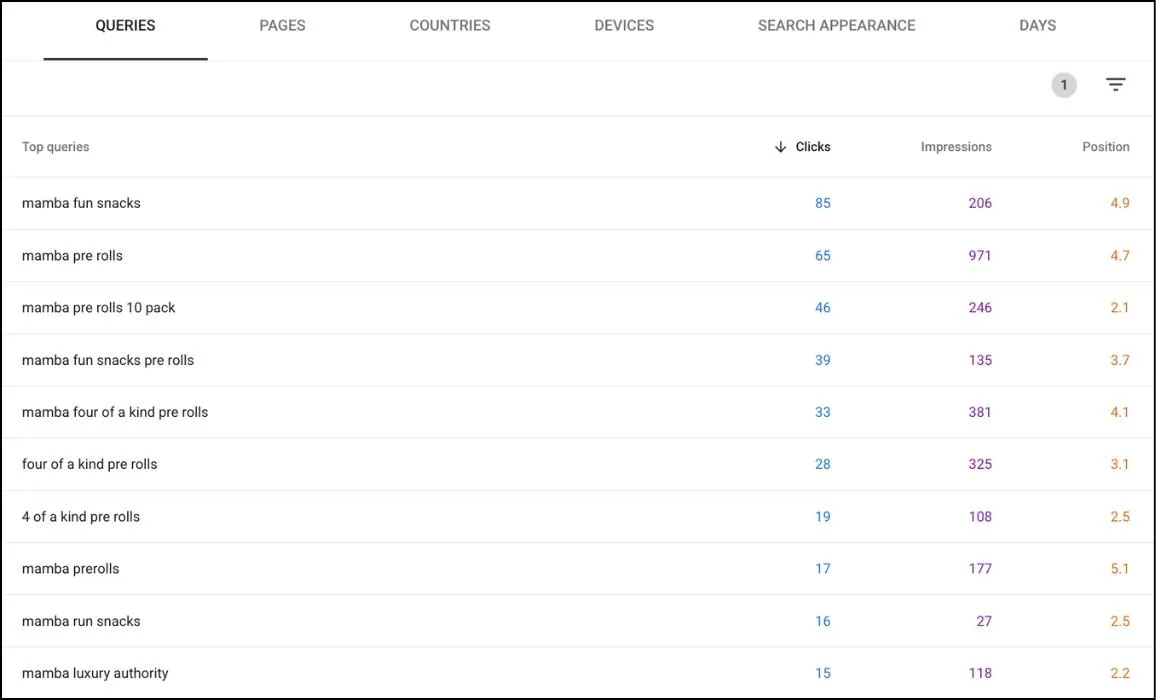Viewport: 1156px width, 700px height.
Task: Select query 'mamba pre rolls'
Action: pos(72,255)
